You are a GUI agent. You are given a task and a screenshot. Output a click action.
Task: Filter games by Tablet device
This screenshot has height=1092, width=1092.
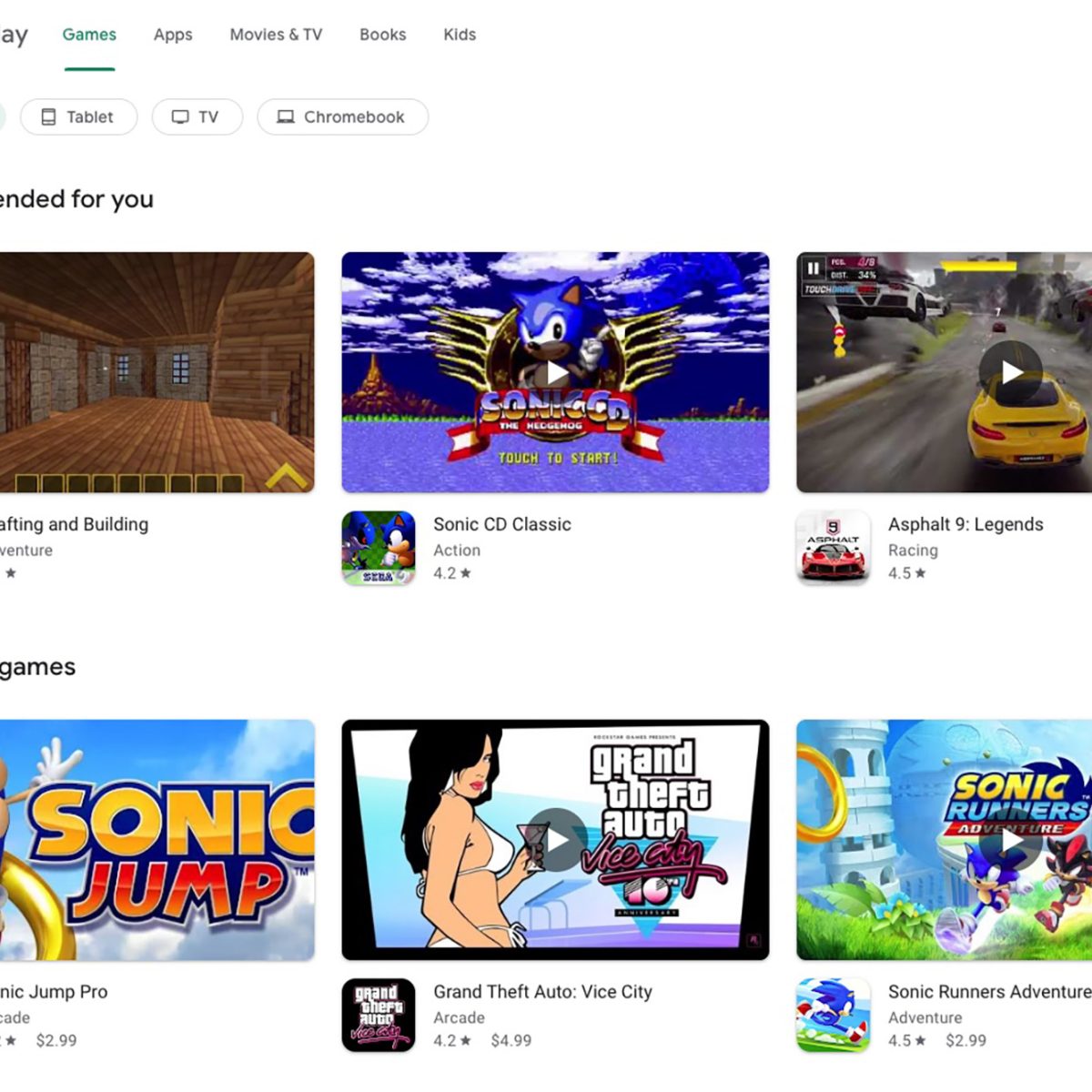pos(78,117)
